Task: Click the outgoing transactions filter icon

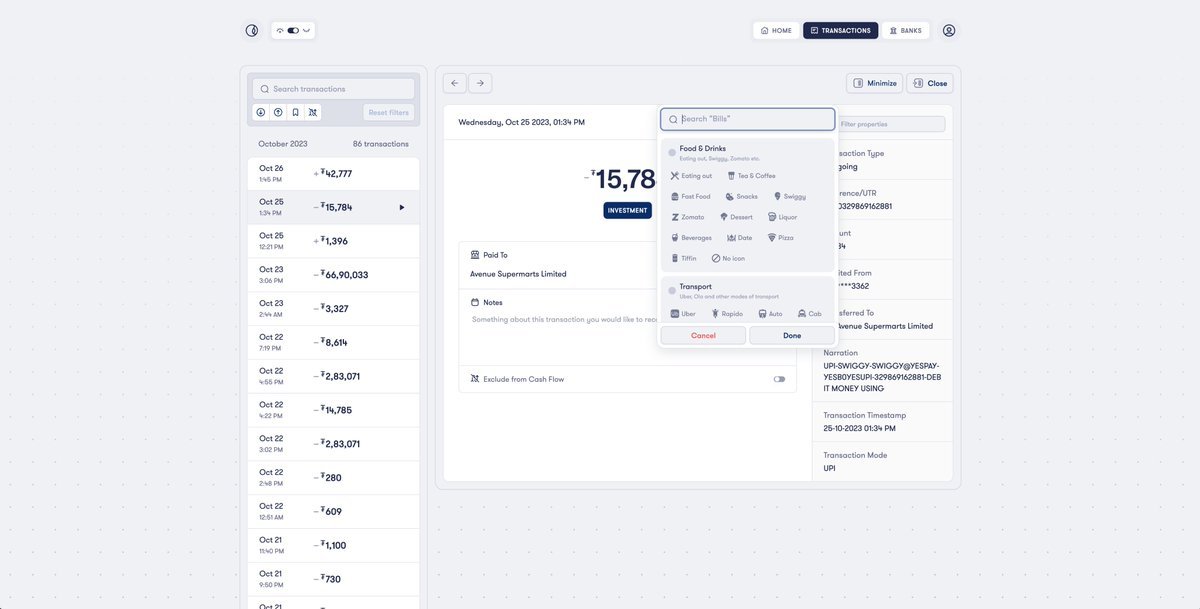Action: click(x=278, y=113)
